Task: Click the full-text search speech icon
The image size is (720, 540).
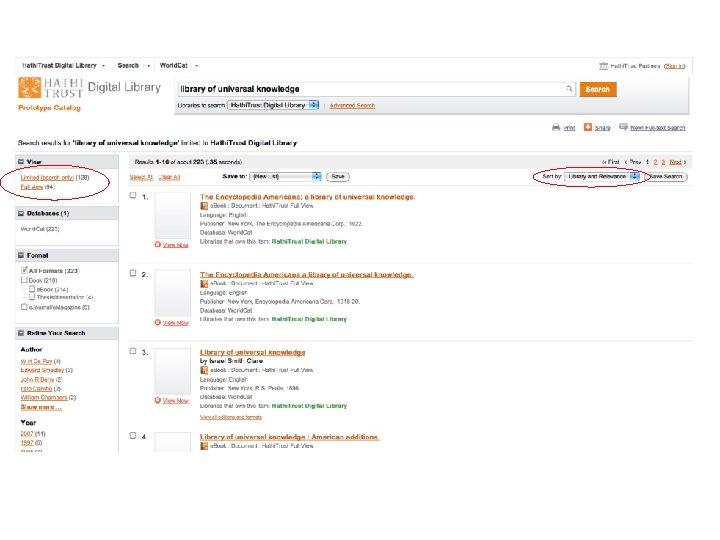Action: pos(623,127)
